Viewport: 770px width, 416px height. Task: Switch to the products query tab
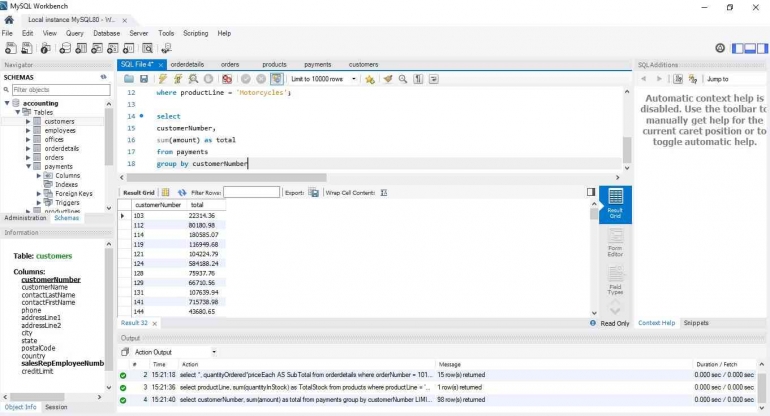[274, 64]
